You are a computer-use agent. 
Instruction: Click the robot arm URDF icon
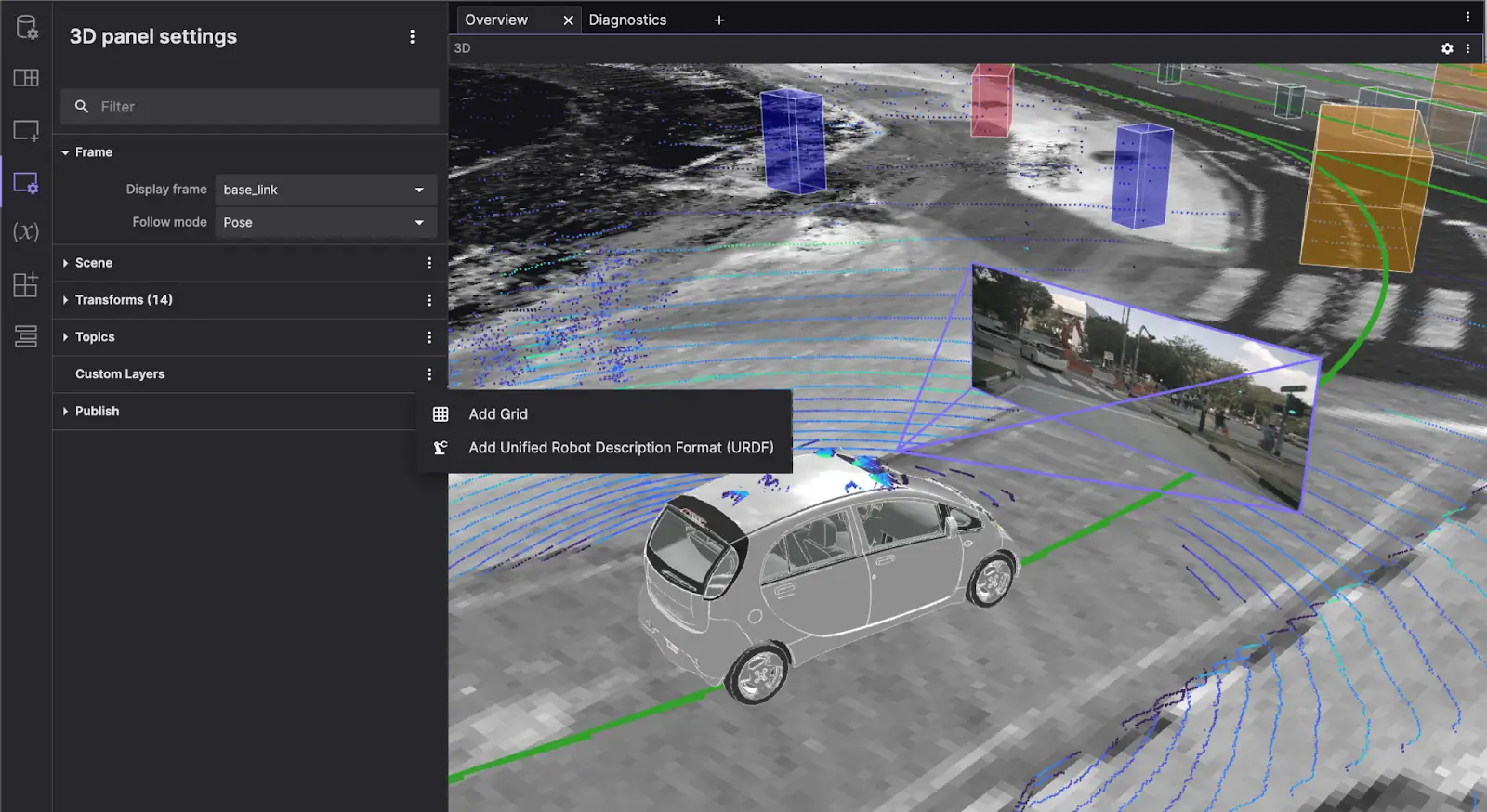(x=441, y=448)
